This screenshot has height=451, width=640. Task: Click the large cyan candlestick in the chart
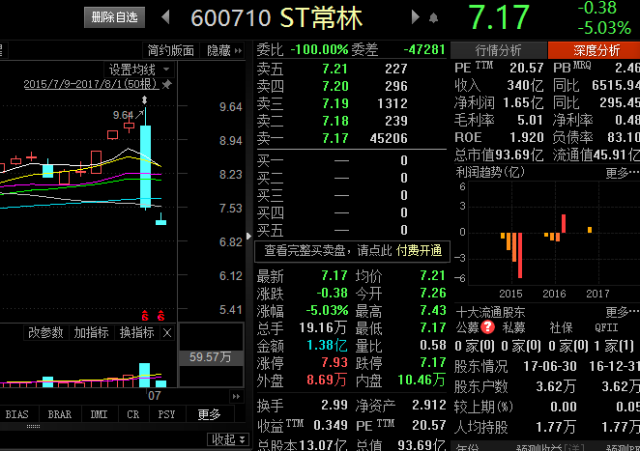tap(145, 167)
